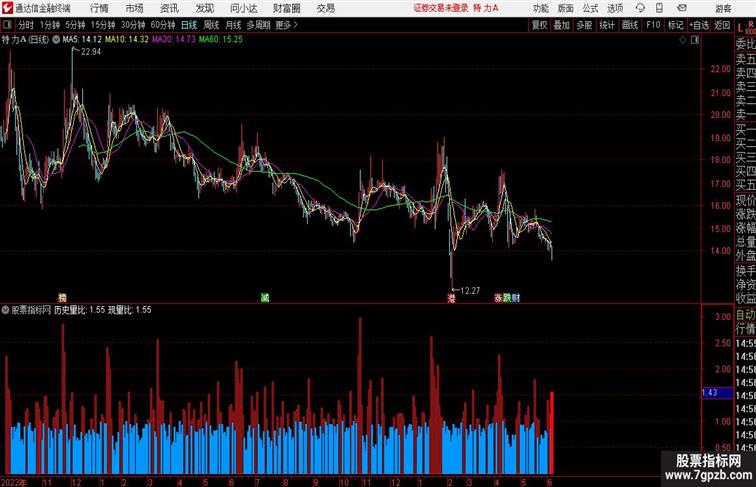
Task: Click the 榜 event marker on chart
Action: click(62, 298)
